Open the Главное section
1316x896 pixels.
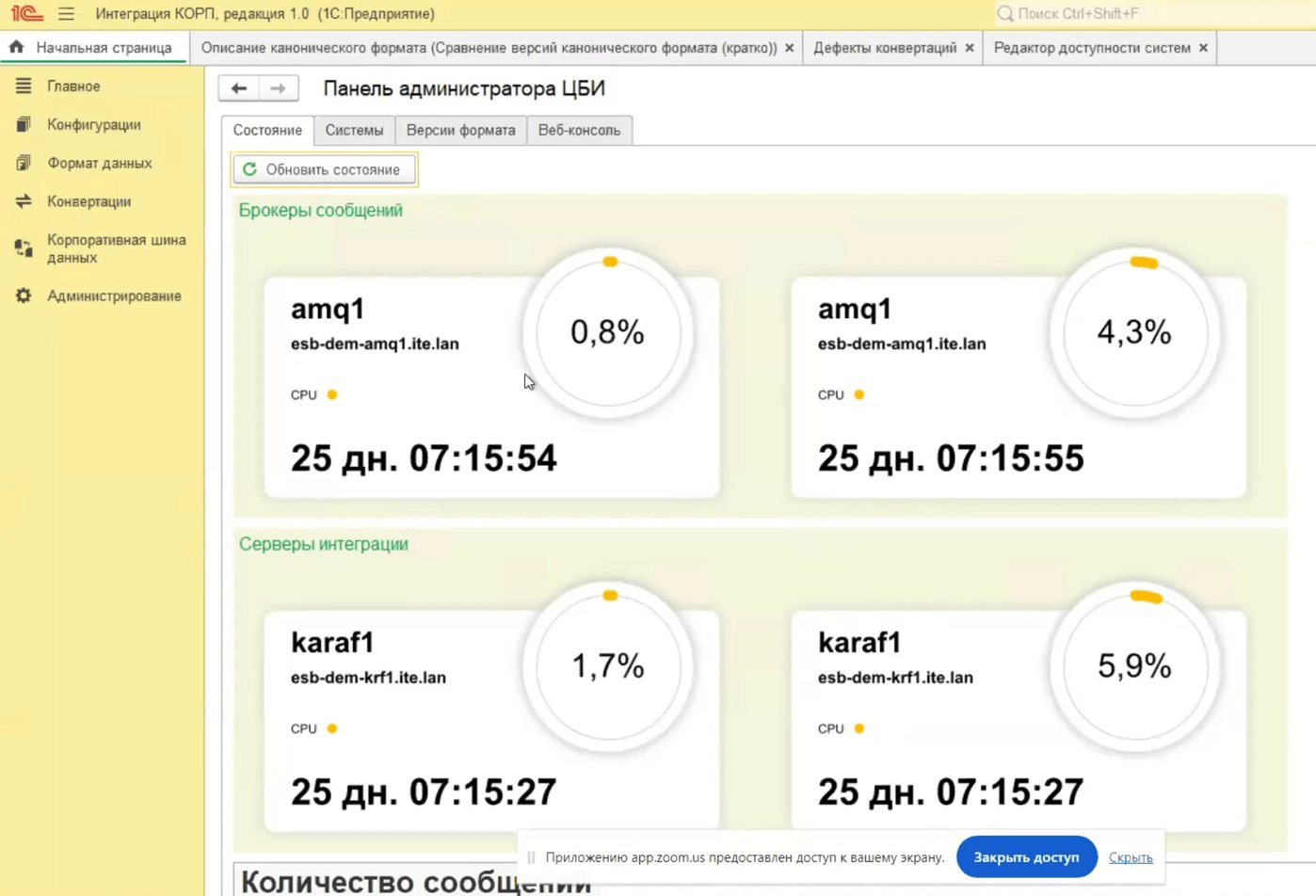[73, 86]
